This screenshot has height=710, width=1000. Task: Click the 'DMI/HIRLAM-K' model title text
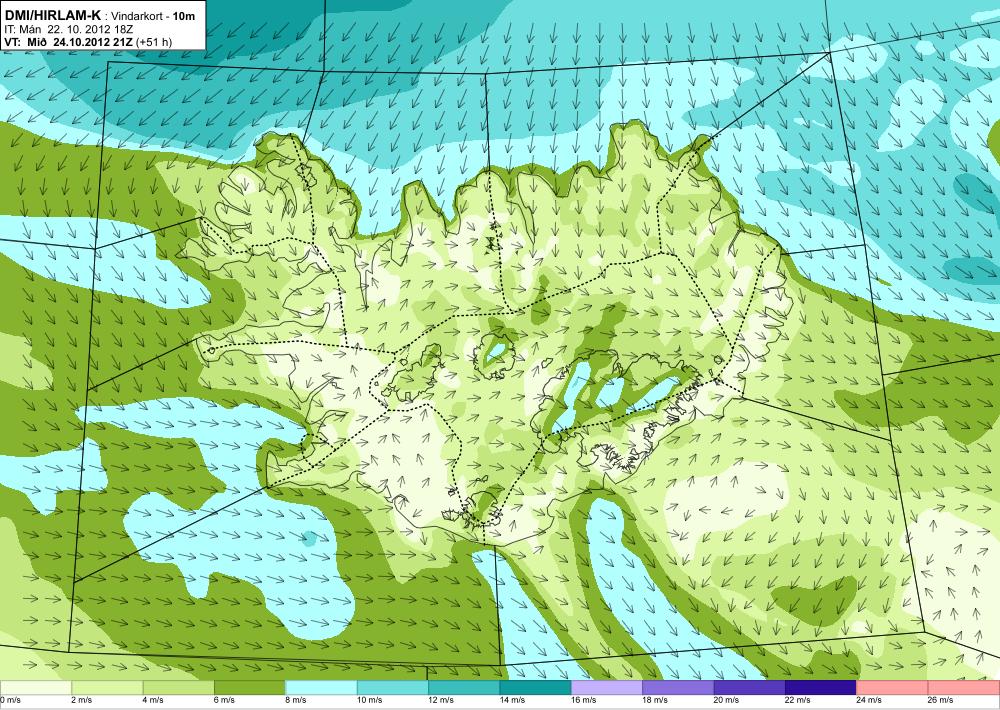point(52,15)
